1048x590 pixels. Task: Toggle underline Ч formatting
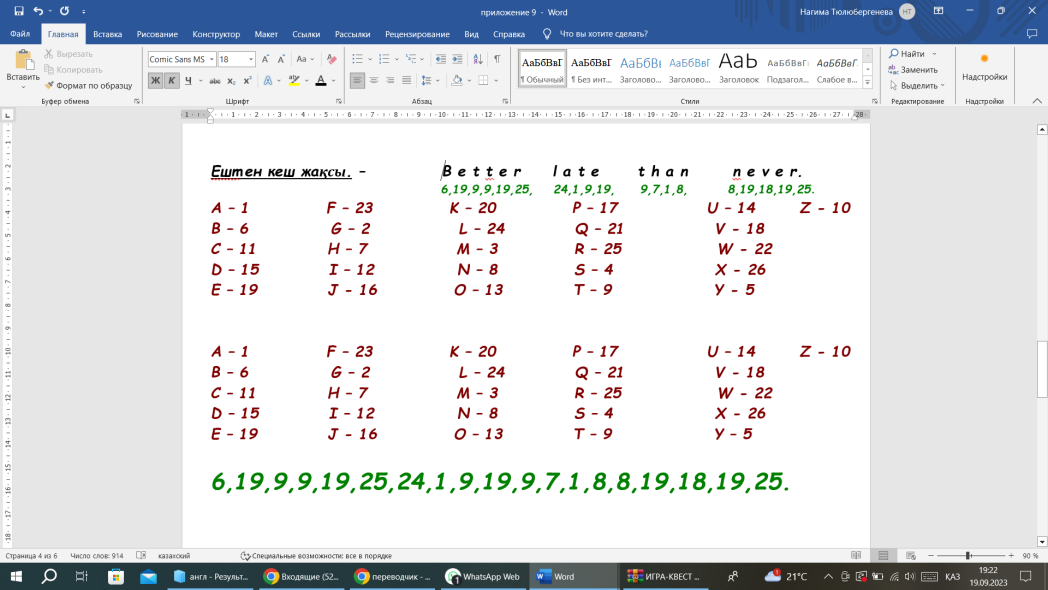(188, 80)
